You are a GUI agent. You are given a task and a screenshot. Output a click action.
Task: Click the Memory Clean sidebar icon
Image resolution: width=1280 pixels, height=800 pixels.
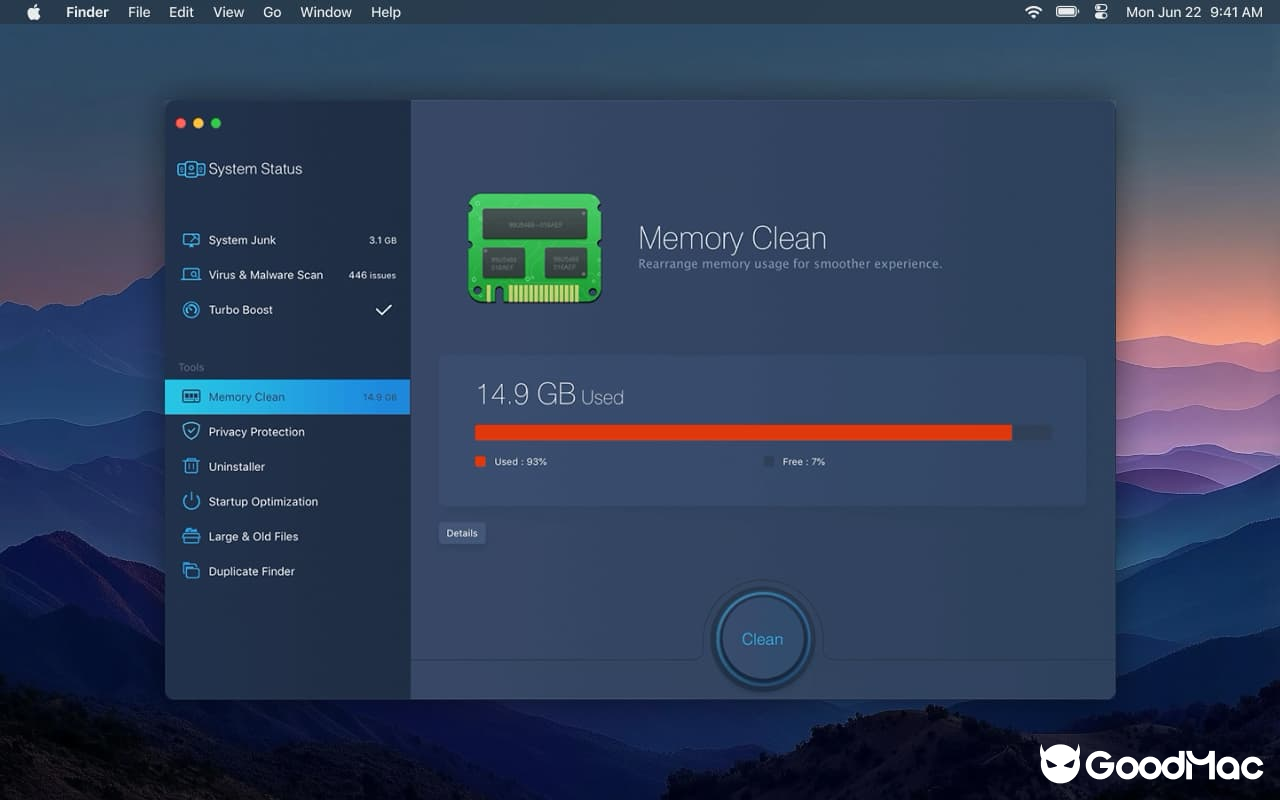coord(191,397)
